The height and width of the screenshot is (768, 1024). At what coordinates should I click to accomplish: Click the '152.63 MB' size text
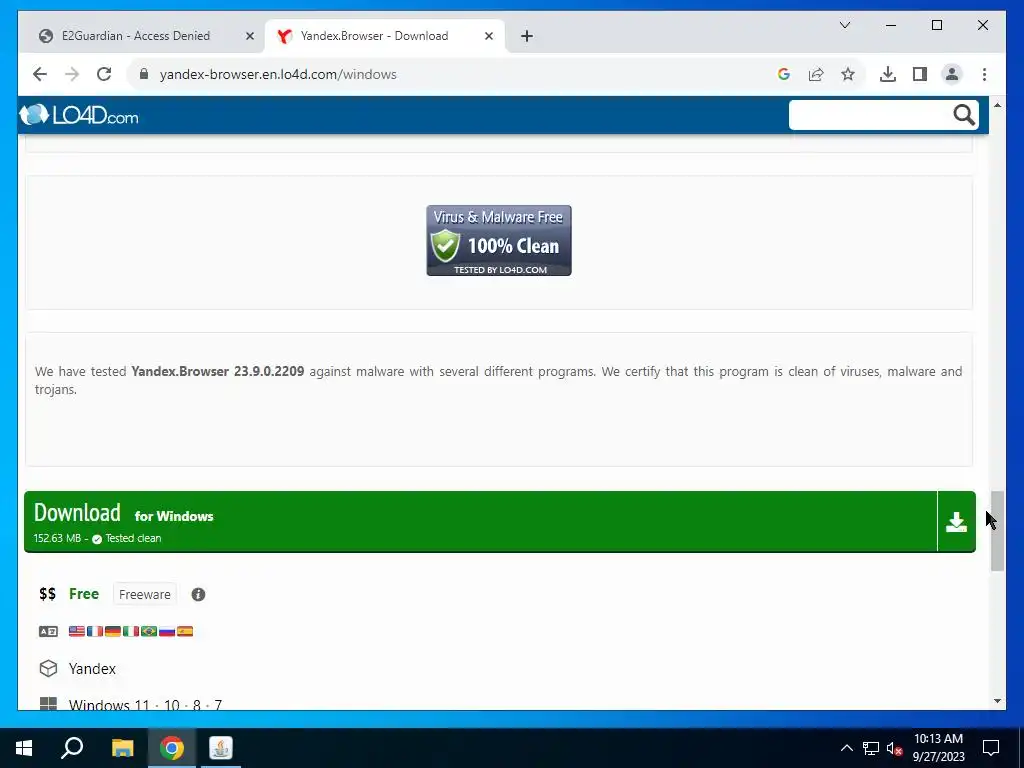57,539
